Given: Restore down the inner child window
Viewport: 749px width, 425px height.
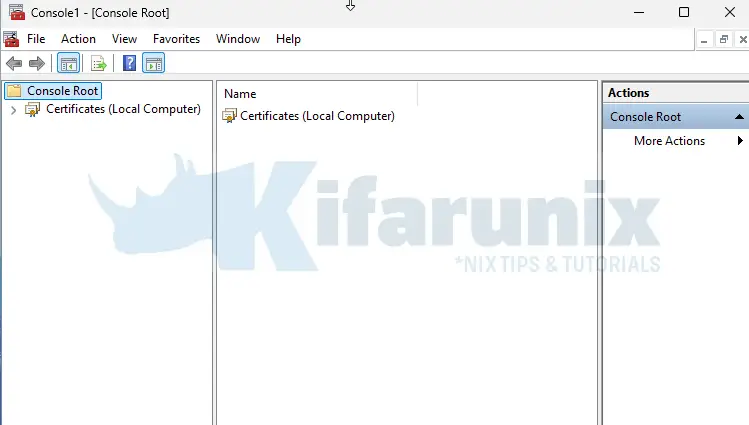Looking at the screenshot, I should tap(724, 40).
